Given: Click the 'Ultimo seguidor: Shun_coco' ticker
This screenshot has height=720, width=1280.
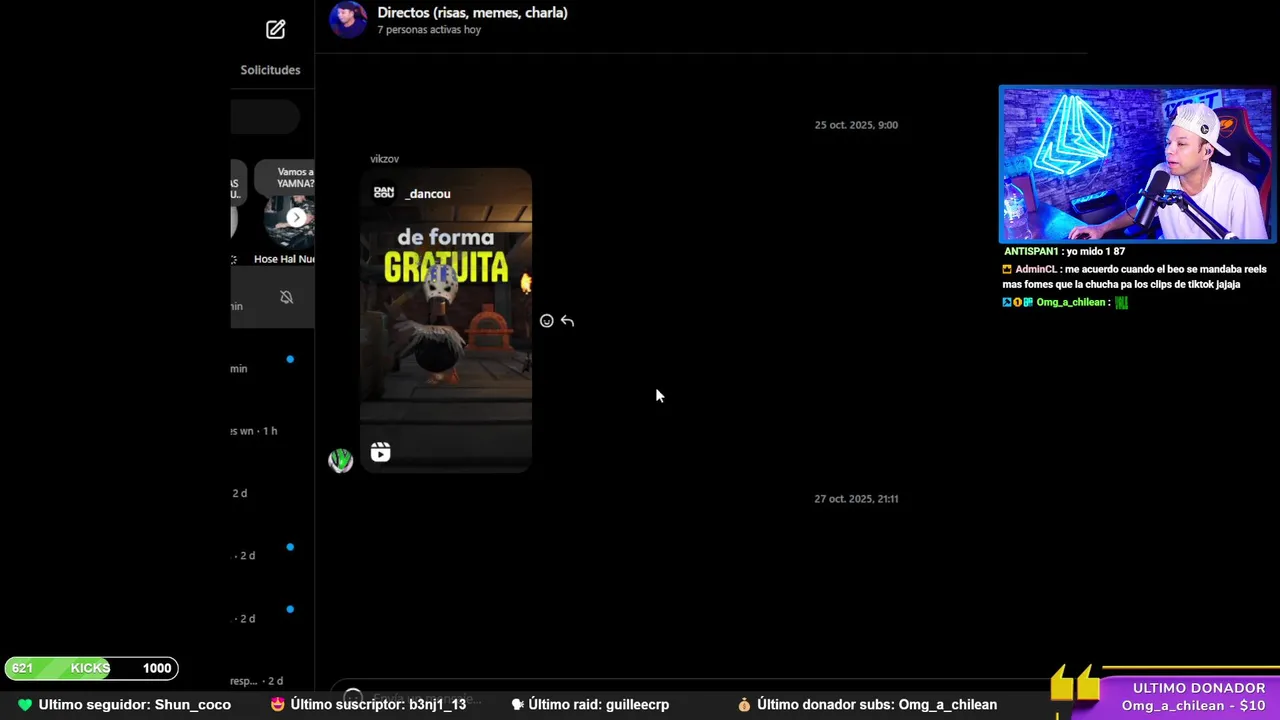Looking at the screenshot, I should click(x=125, y=705).
